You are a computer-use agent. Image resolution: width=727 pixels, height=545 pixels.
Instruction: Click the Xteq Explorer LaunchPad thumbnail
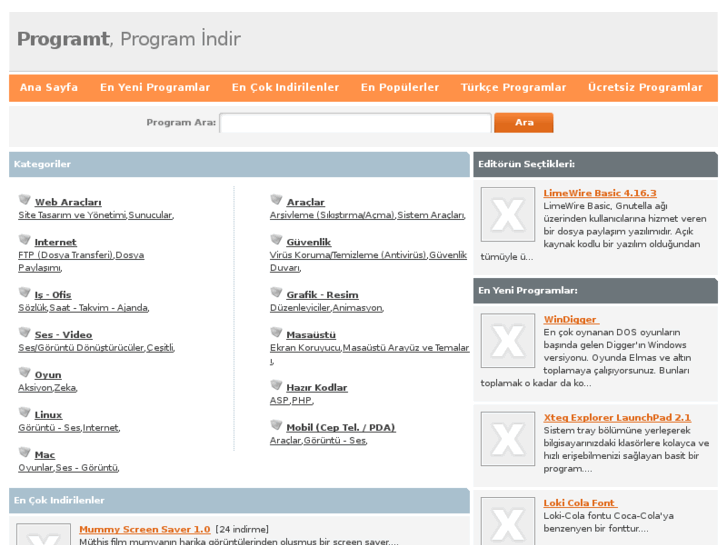coord(508,439)
